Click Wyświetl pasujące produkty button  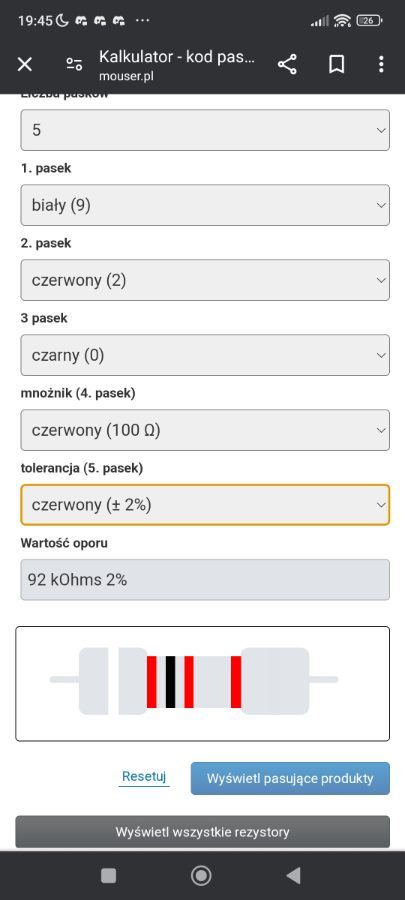coord(290,778)
